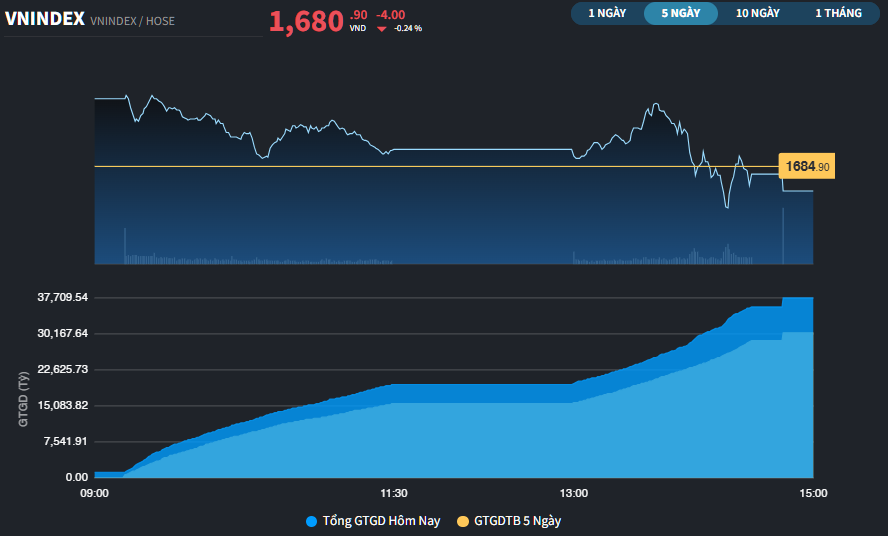Show the 10 NGÀY chart range
The image size is (888, 536).
757,13
